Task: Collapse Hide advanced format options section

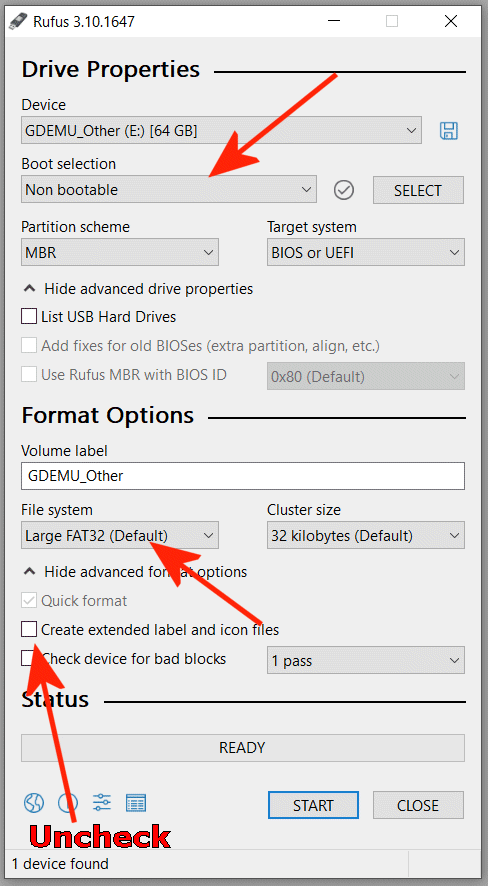Action: click(134, 571)
